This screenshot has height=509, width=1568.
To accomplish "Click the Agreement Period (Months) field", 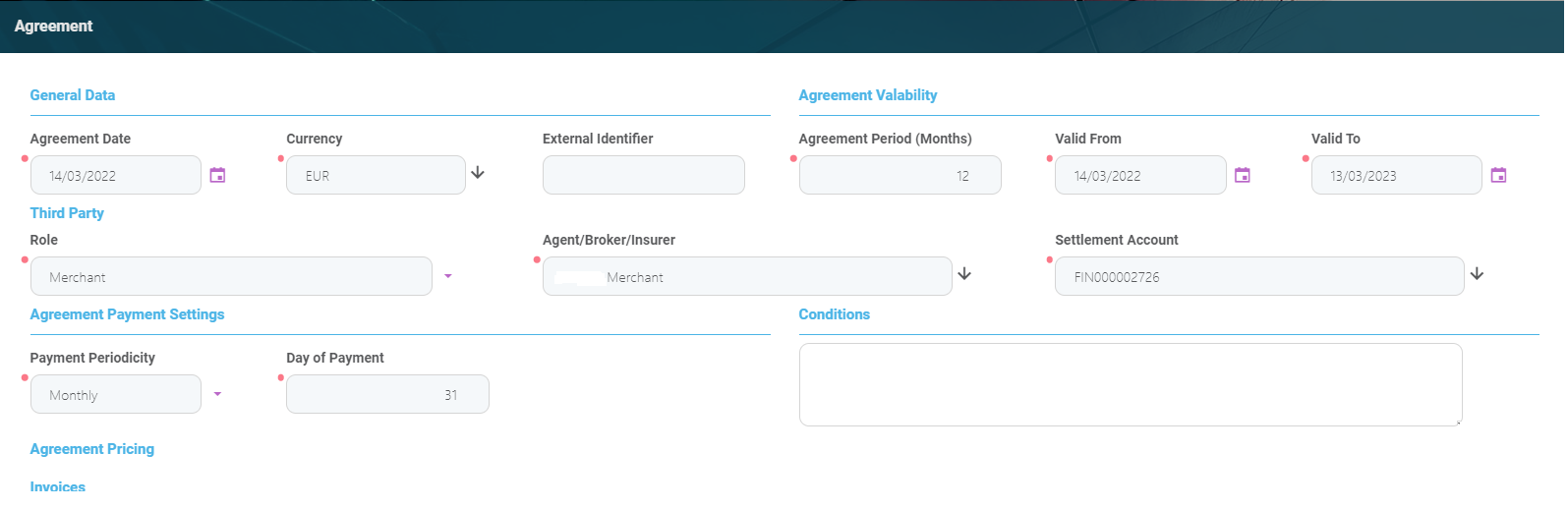I will (900, 175).
